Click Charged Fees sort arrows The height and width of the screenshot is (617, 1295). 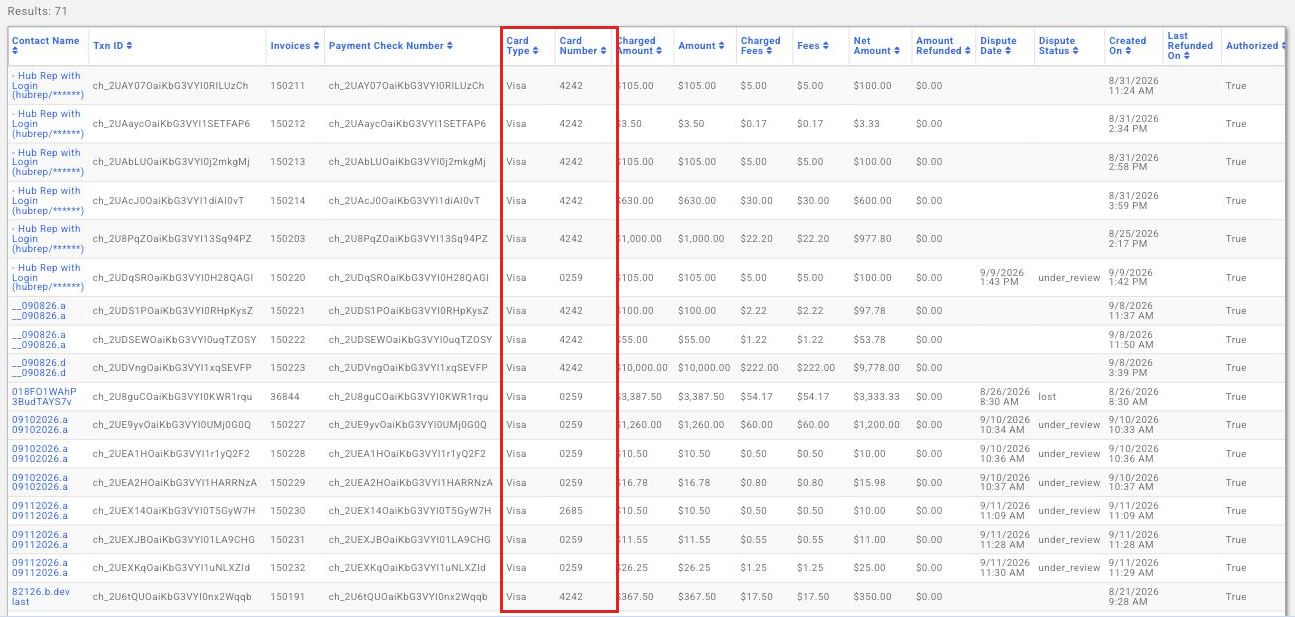(x=768, y=51)
